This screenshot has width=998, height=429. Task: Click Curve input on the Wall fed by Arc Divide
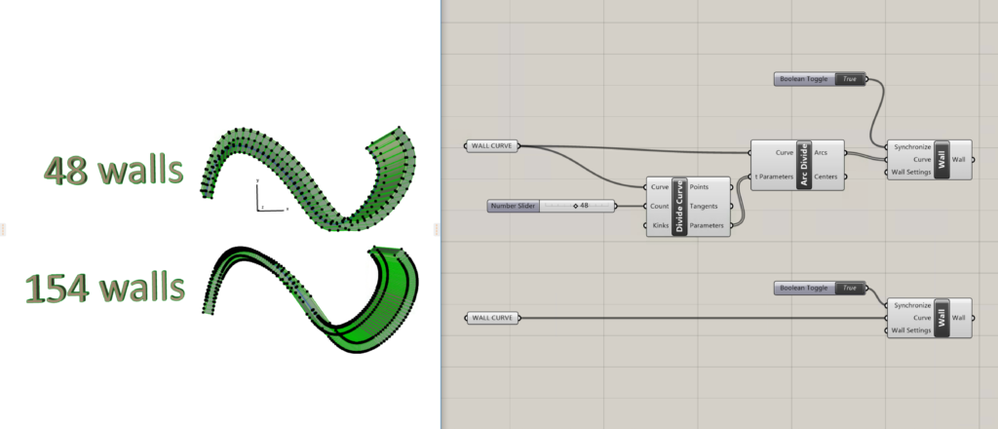(922, 159)
